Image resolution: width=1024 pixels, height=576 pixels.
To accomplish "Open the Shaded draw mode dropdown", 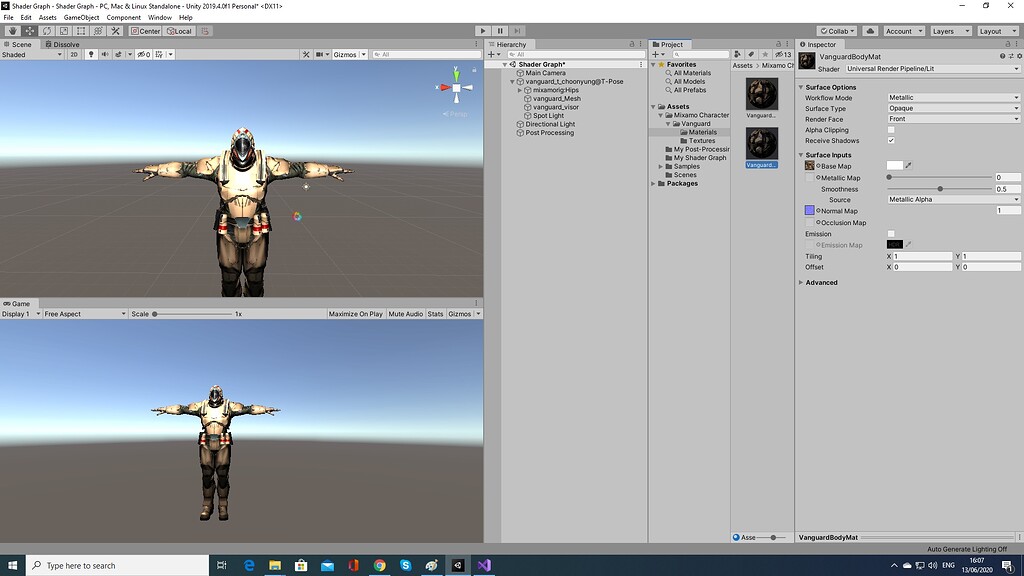I will click(x=30, y=54).
